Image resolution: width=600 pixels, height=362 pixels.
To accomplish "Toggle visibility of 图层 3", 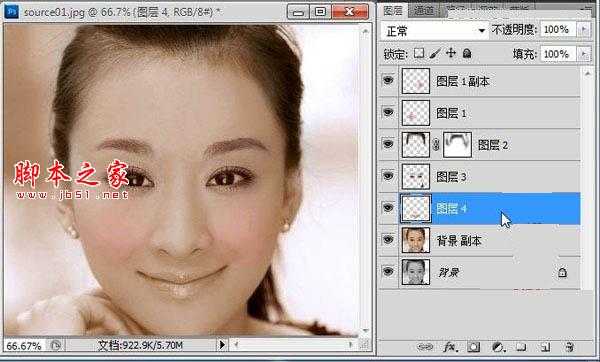I will click(x=388, y=176).
